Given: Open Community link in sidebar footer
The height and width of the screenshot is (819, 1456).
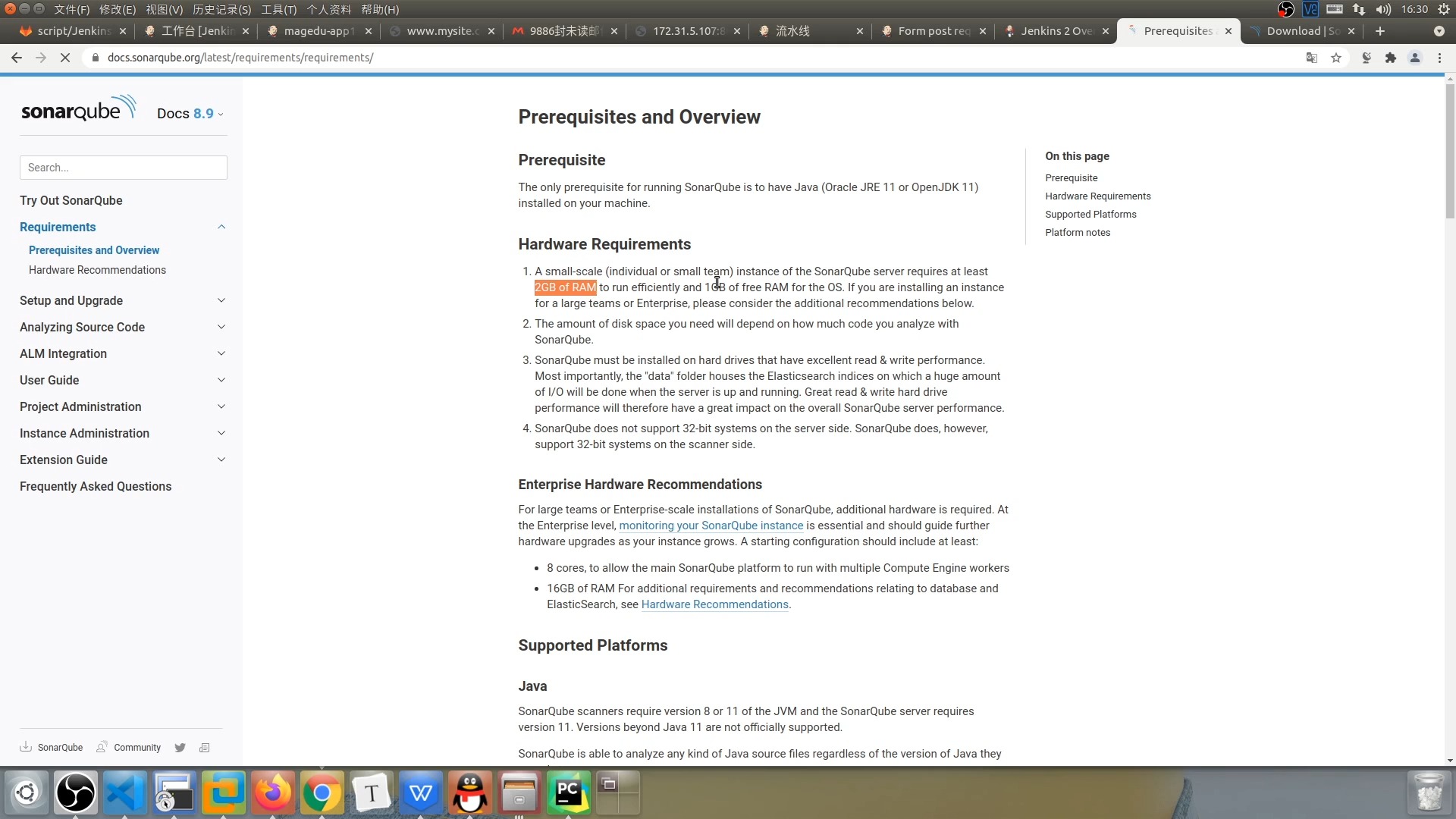Looking at the screenshot, I should click(x=129, y=748).
